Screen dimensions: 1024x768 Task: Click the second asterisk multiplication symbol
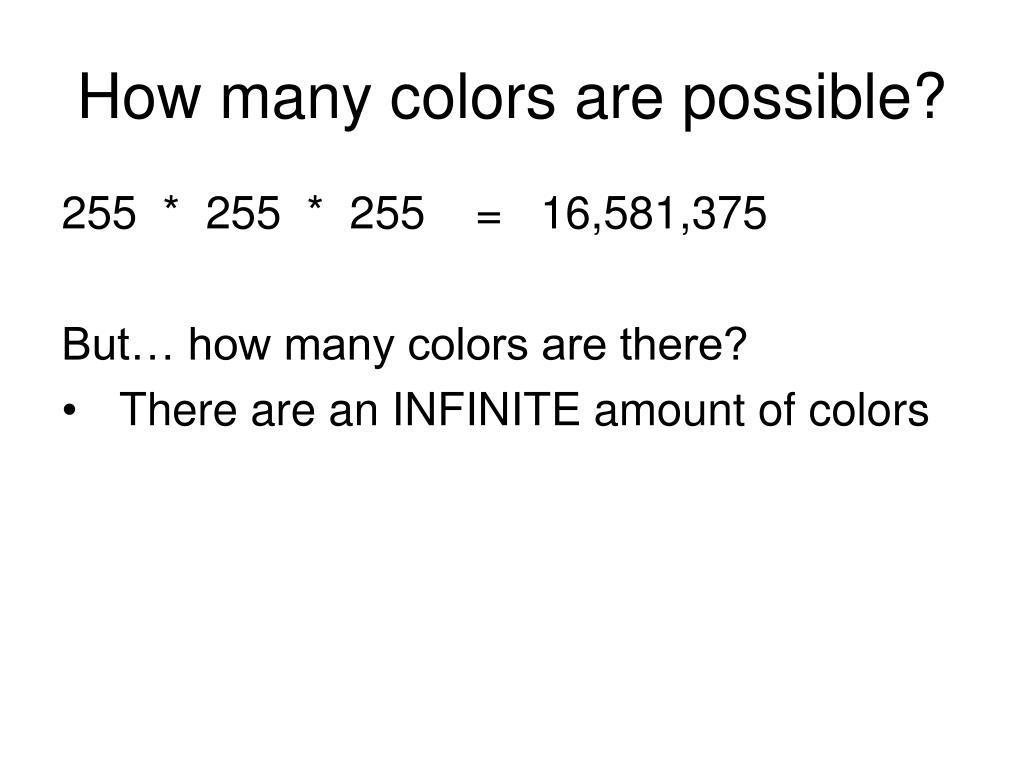point(315,205)
